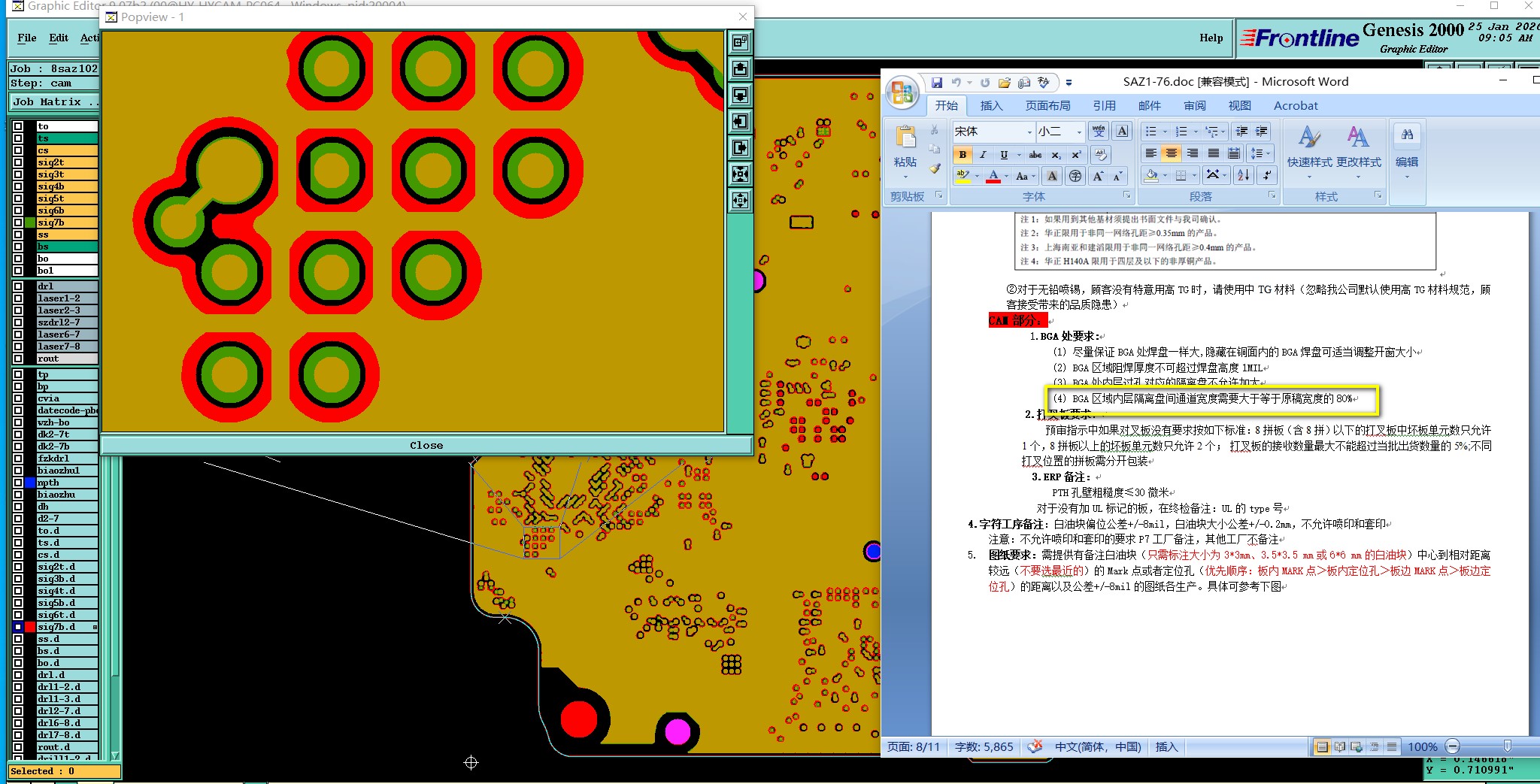The width and height of the screenshot is (1540, 784).
Task: Click page indicator 页面: 8/11
Action: 914,747
